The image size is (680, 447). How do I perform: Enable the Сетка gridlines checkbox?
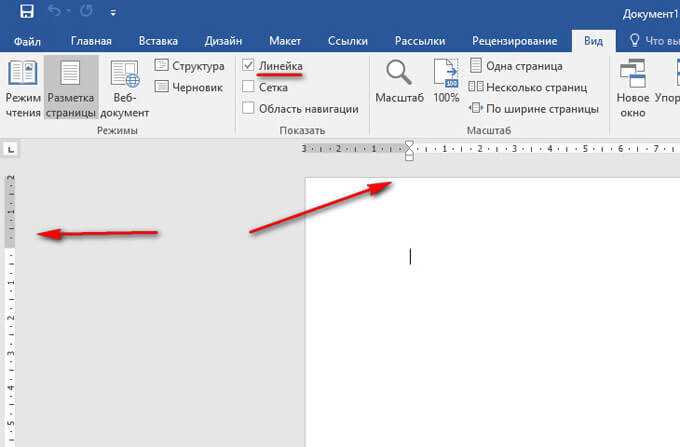[x=248, y=87]
